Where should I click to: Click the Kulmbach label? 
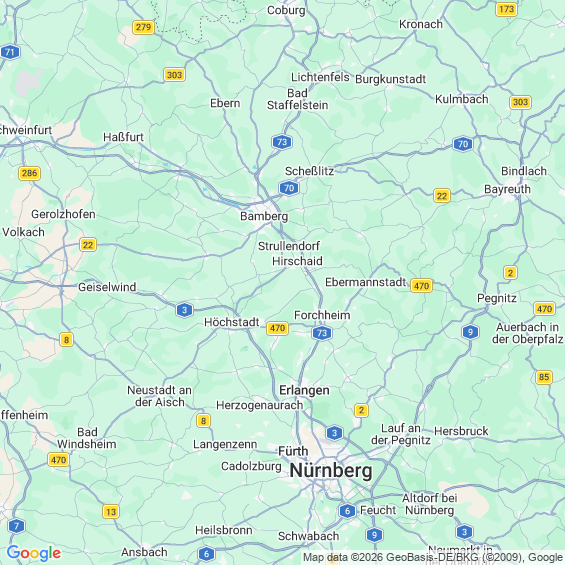coord(462,99)
